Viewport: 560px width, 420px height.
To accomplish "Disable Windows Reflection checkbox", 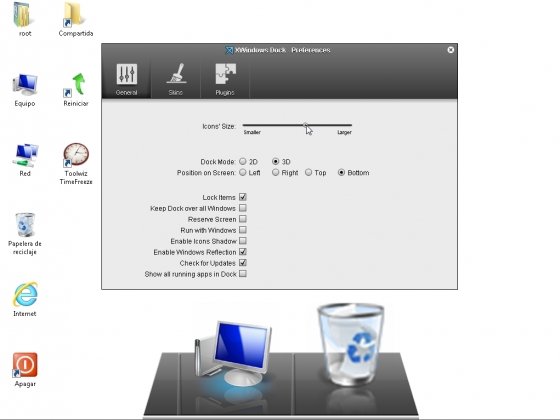I will (243, 252).
